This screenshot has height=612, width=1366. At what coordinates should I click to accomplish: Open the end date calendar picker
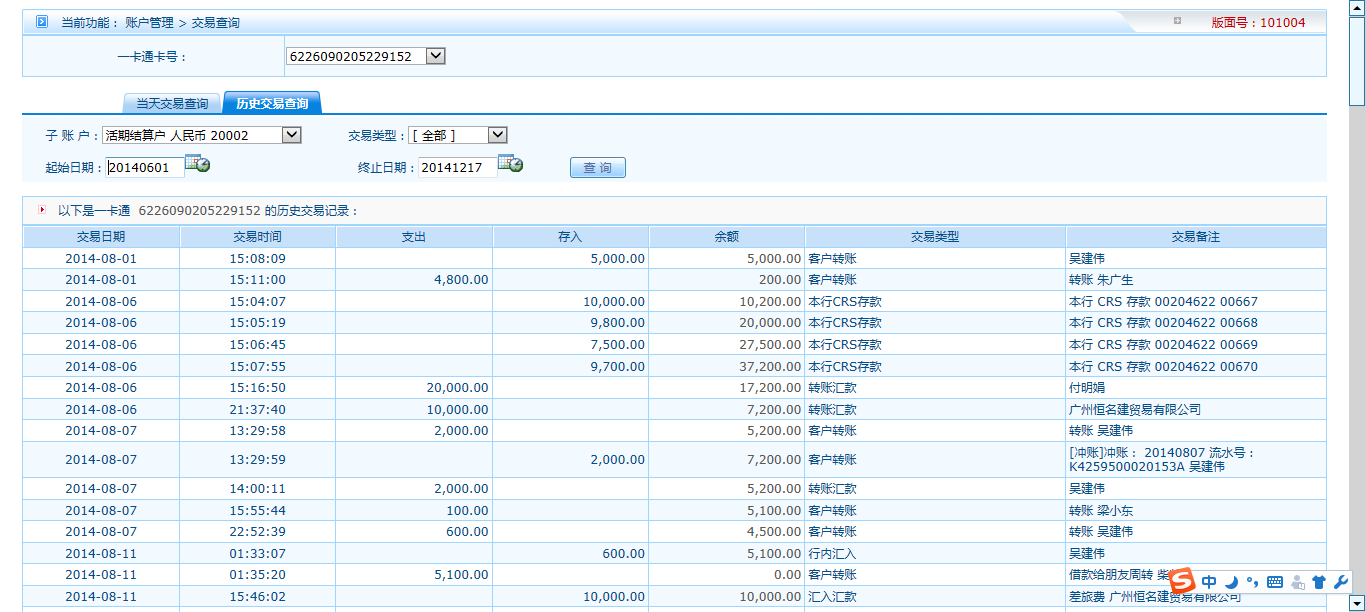point(510,165)
